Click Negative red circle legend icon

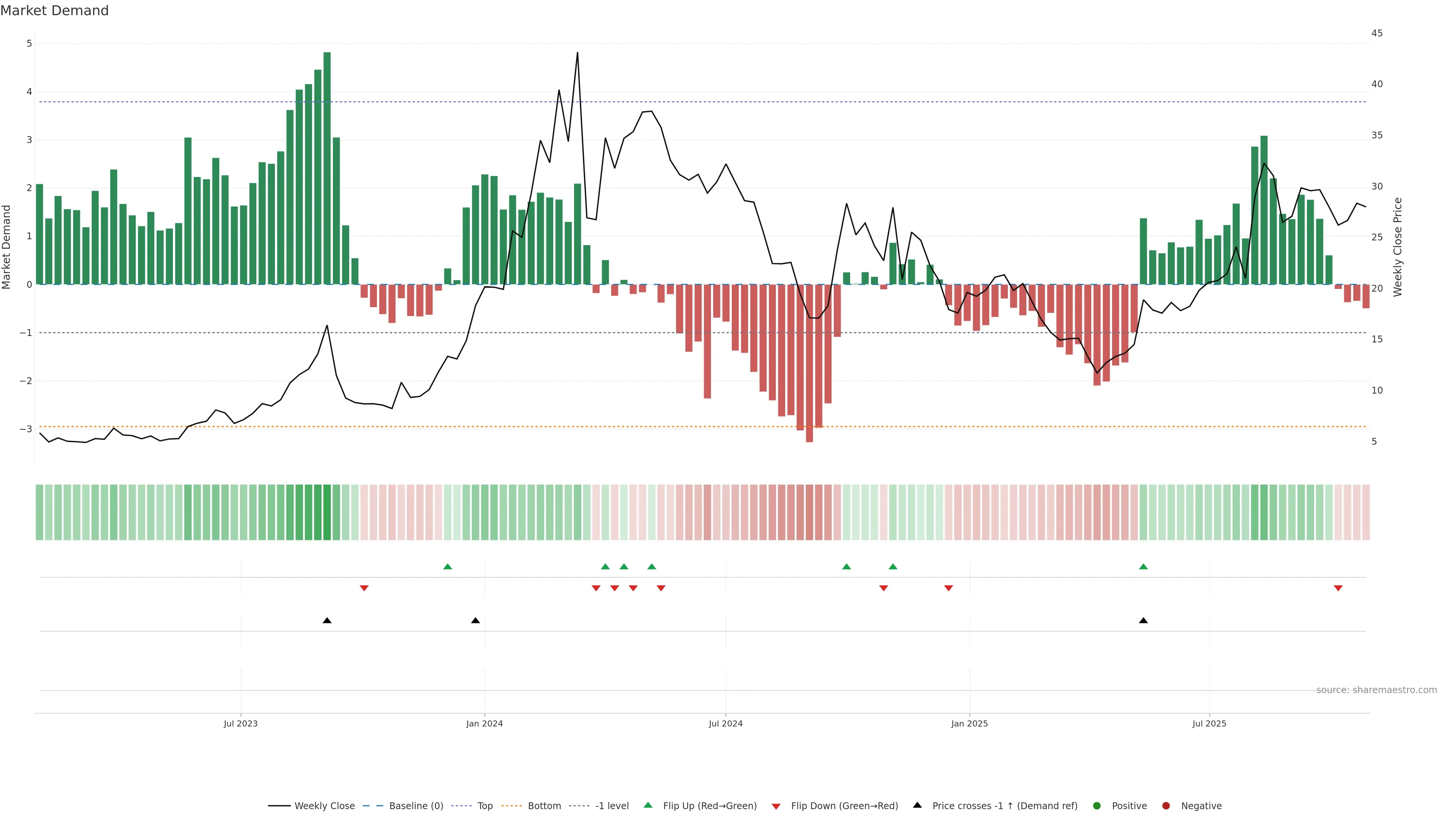tap(1166, 805)
